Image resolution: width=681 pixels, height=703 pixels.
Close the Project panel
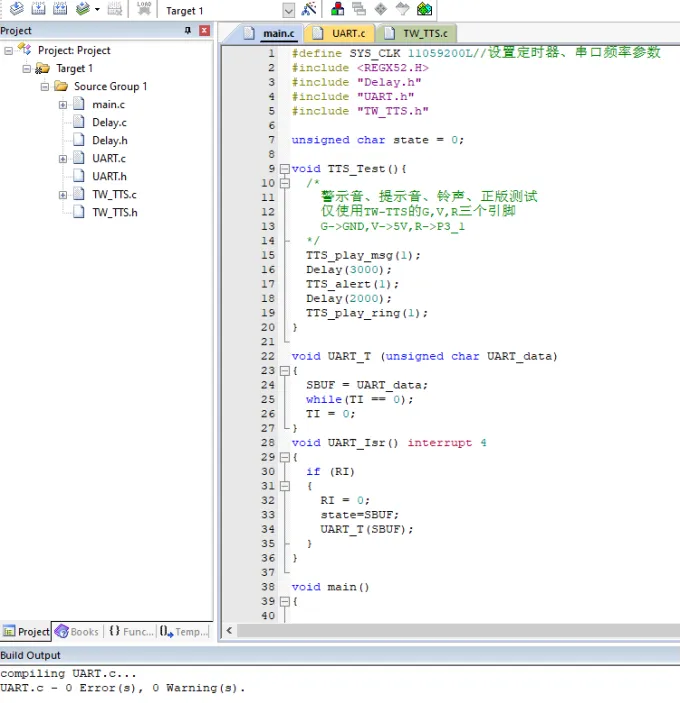[204, 31]
